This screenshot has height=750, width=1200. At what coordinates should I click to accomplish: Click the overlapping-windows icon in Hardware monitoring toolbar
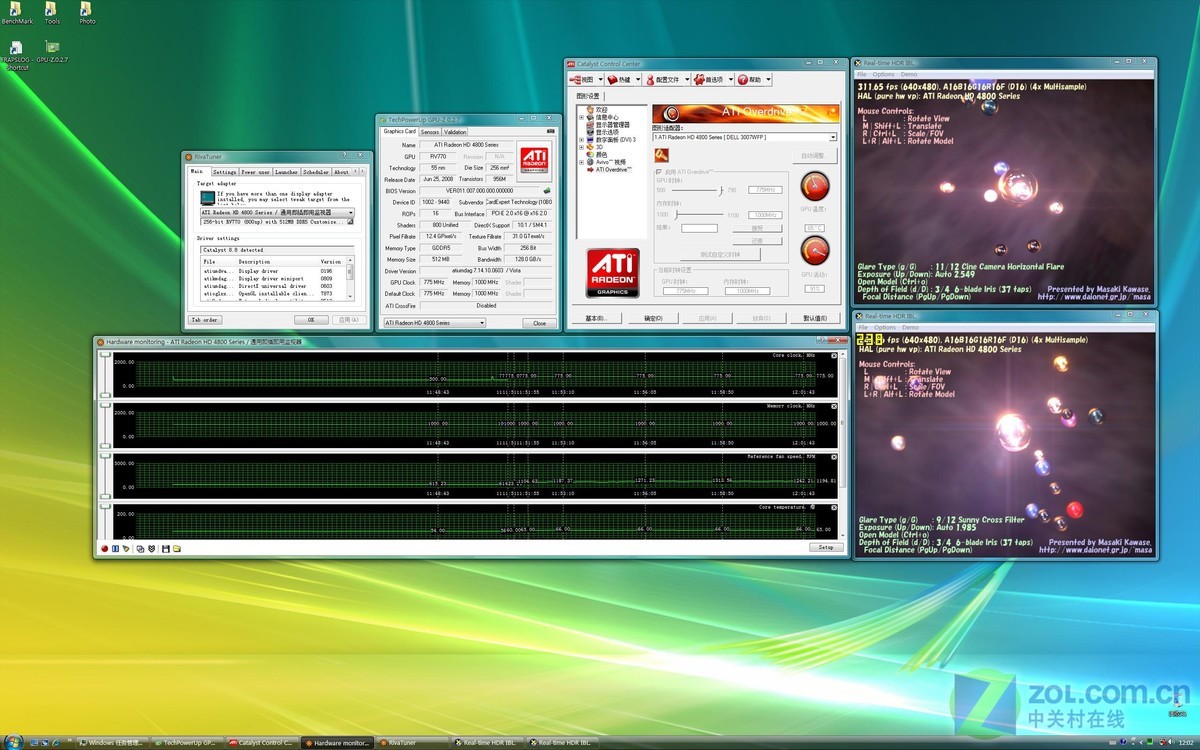pyautogui.click(x=140, y=548)
